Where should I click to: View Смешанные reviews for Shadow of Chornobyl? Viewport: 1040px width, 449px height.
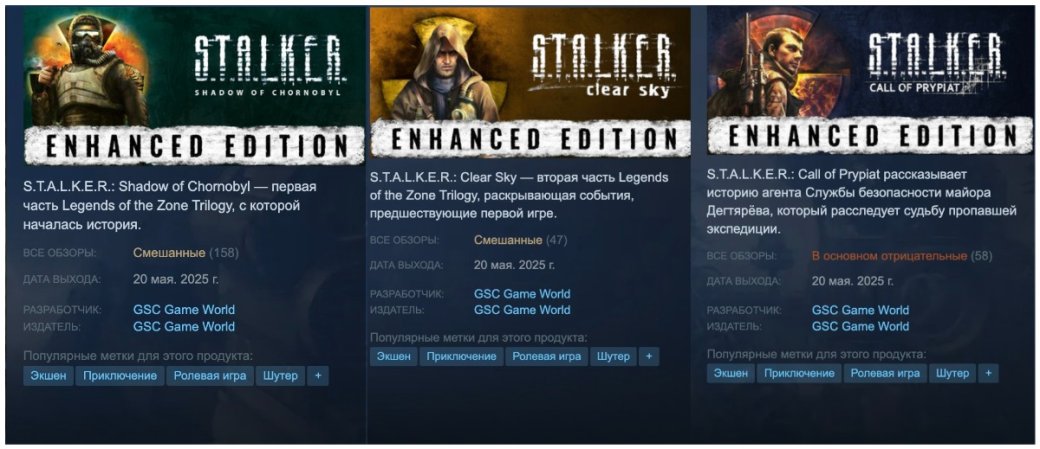(x=169, y=253)
